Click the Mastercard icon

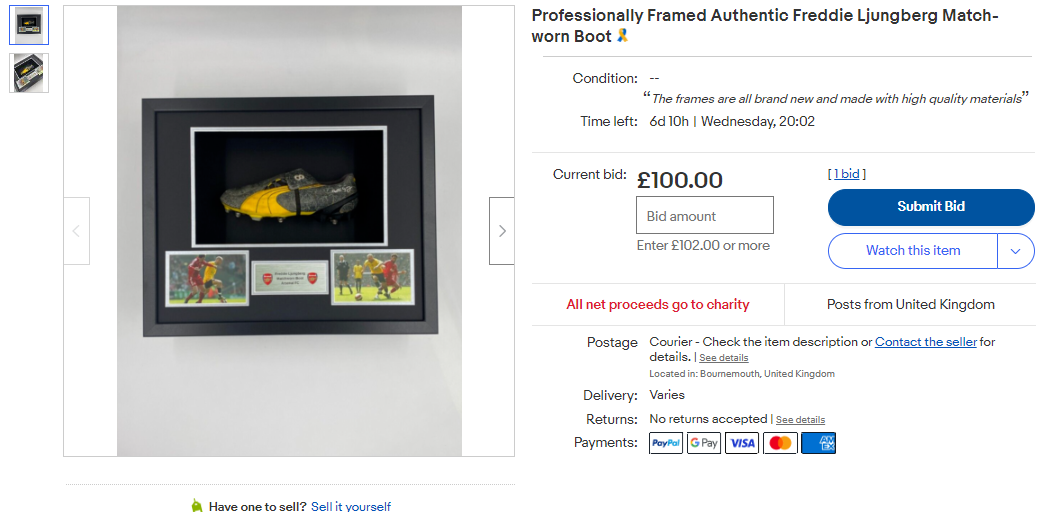click(x=780, y=443)
